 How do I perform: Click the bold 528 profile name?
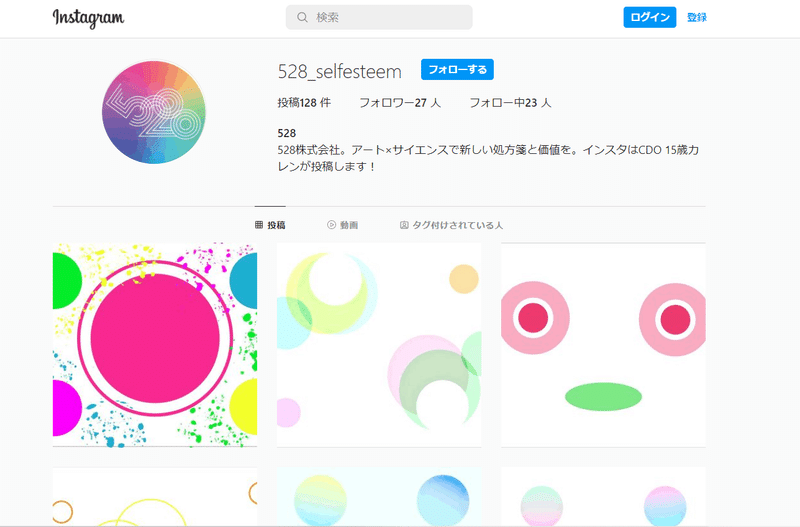pyautogui.click(x=287, y=134)
